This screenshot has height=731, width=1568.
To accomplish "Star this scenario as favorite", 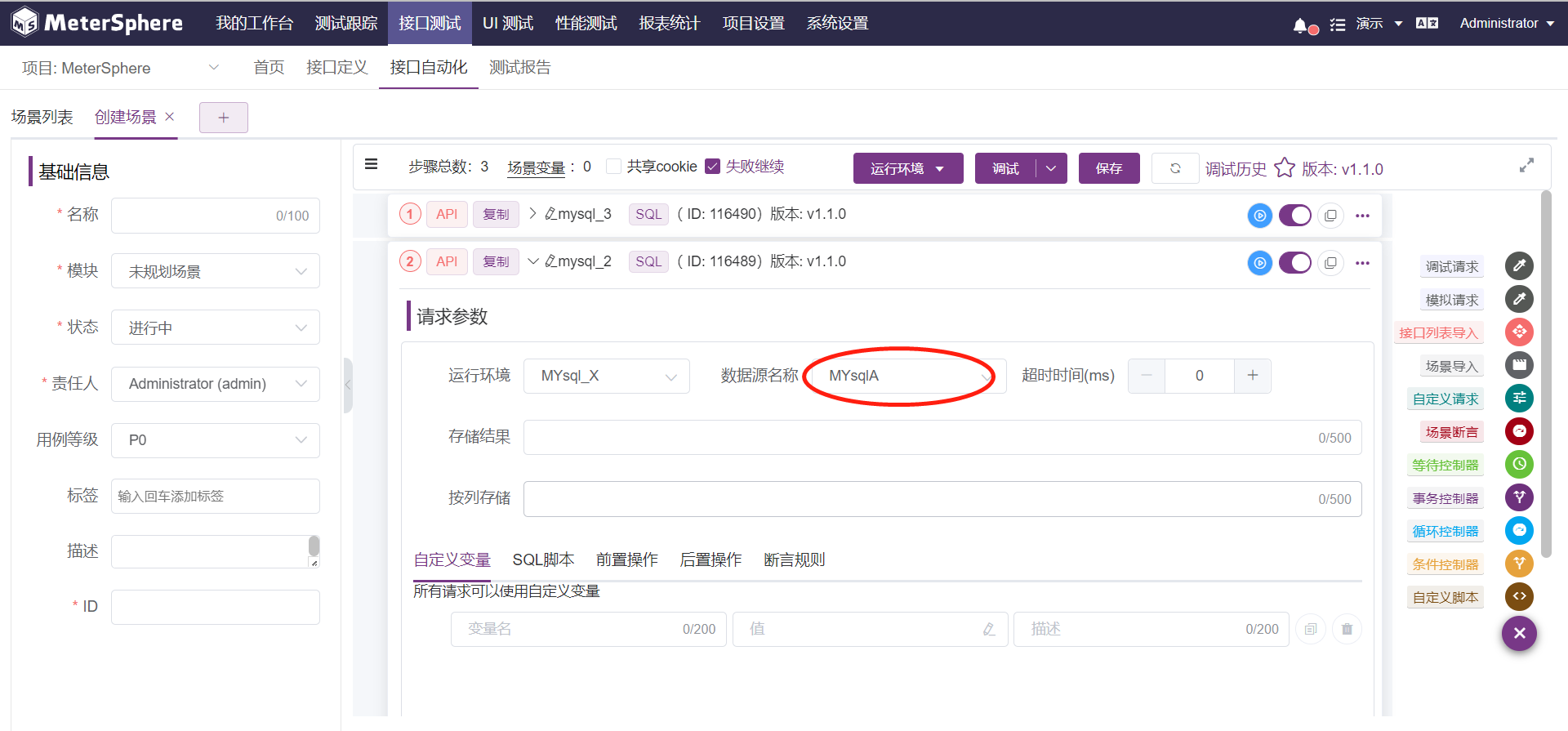I will click(1285, 167).
